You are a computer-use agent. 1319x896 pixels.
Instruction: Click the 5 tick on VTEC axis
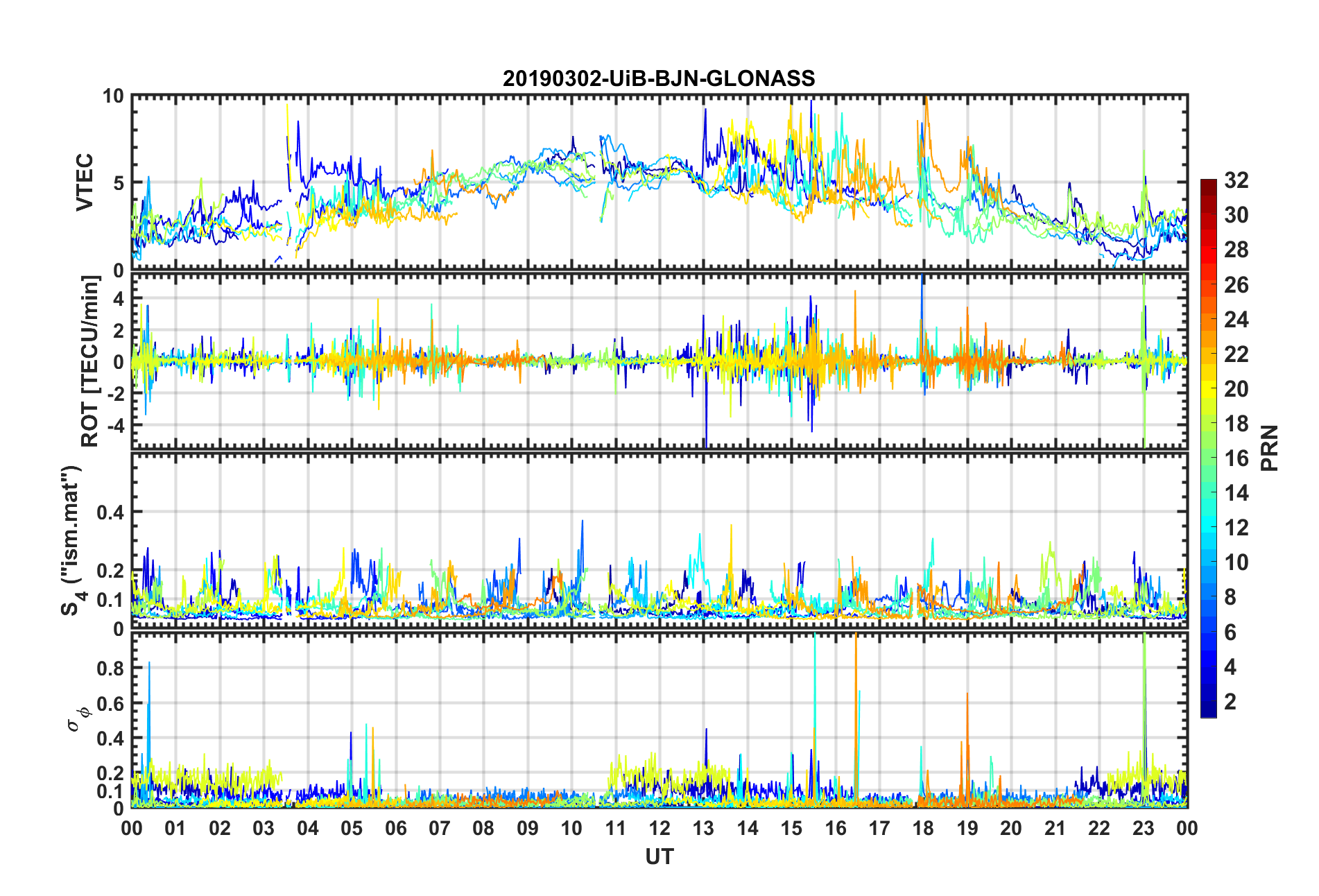point(119,183)
